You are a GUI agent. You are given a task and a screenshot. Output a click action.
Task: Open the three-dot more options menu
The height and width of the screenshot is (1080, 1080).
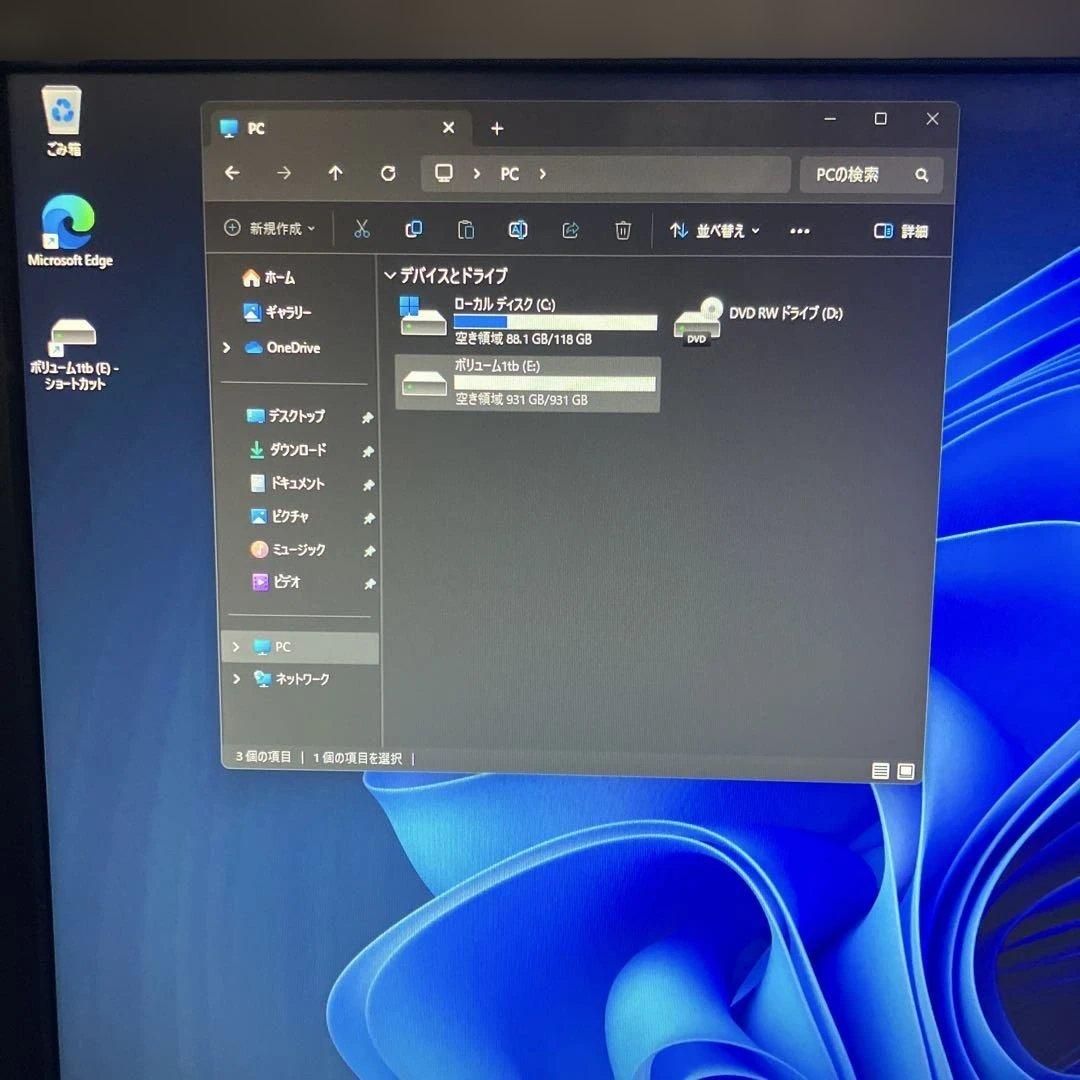pyautogui.click(x=800, y=231)
